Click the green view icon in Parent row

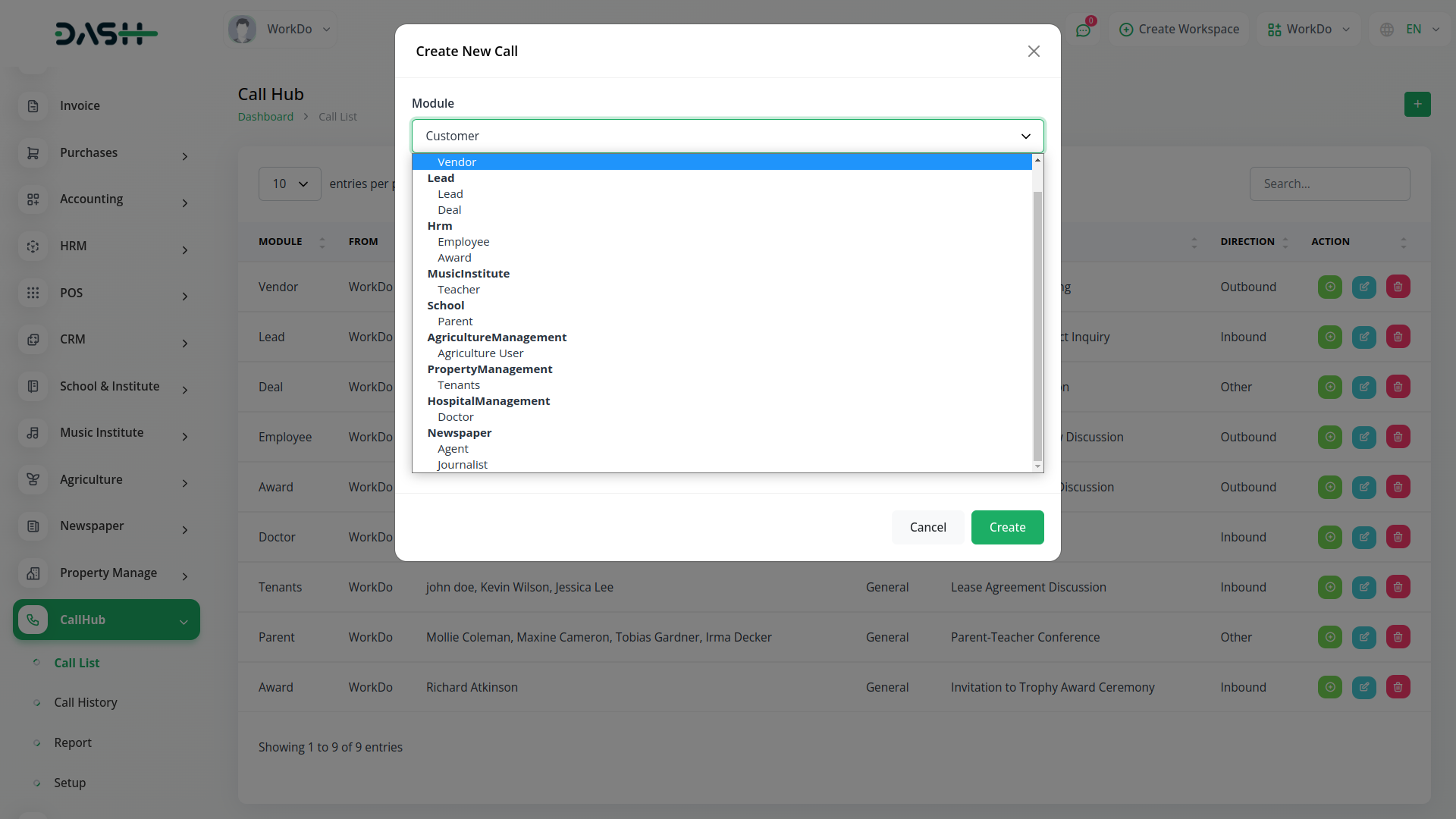pyautogui.click(x=1329, y=637)
